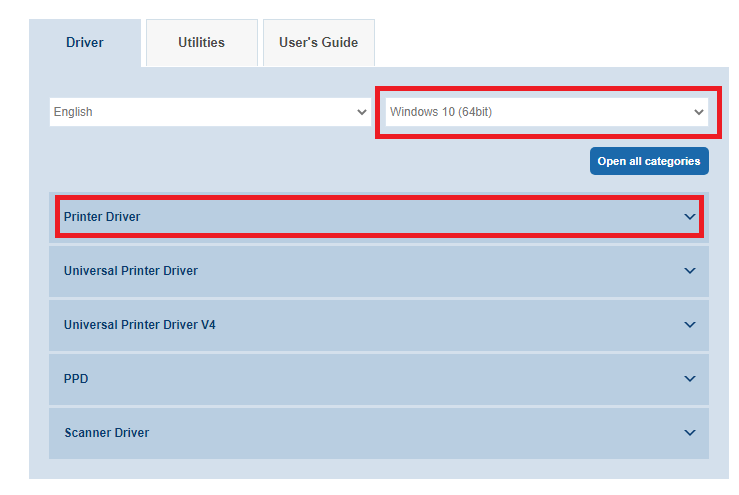Click the chevron on Printer Driver row
Viewport: 739px width, 495px height.
690,217
